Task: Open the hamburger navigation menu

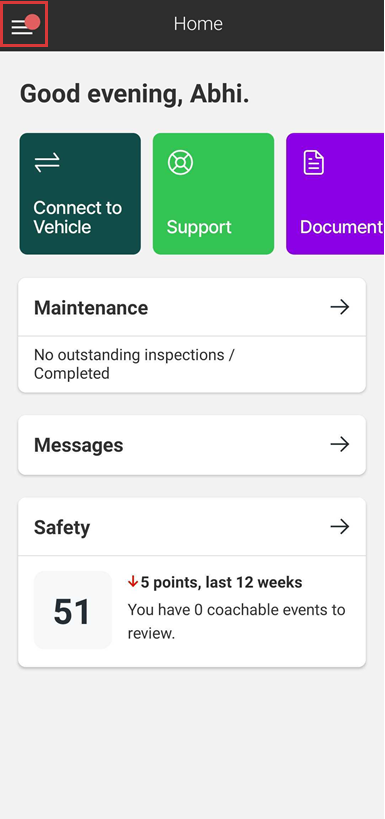Action: (x=23, y=24)
